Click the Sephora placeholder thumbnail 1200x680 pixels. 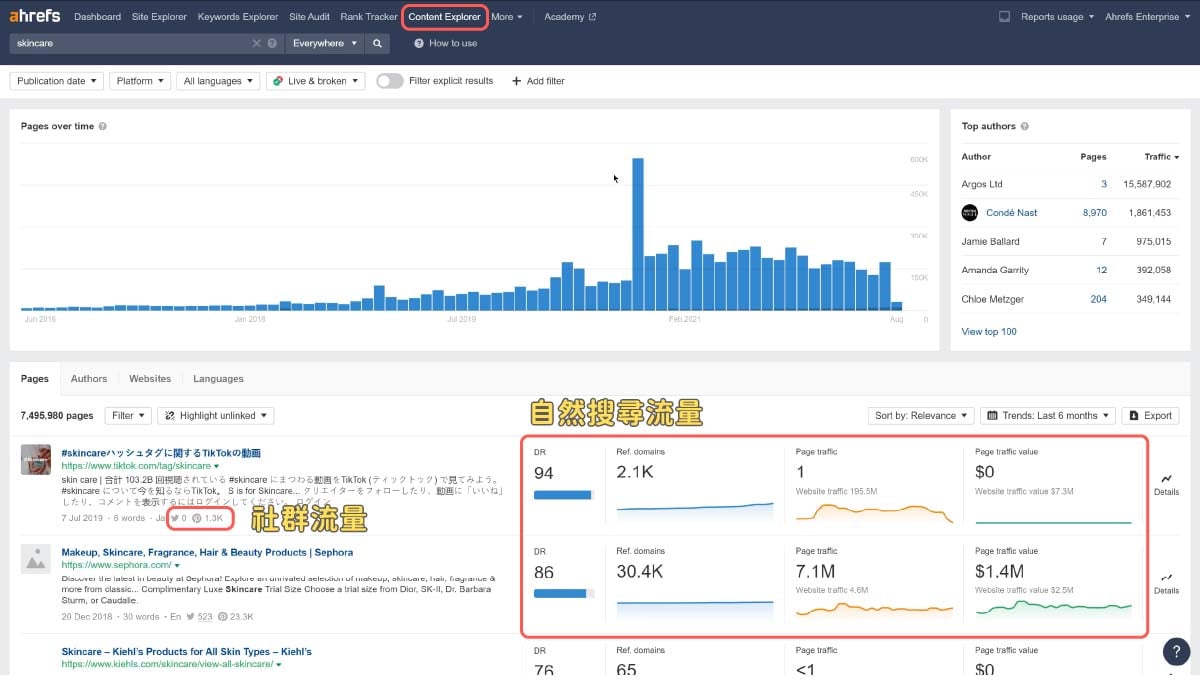[x=36, y=558]
